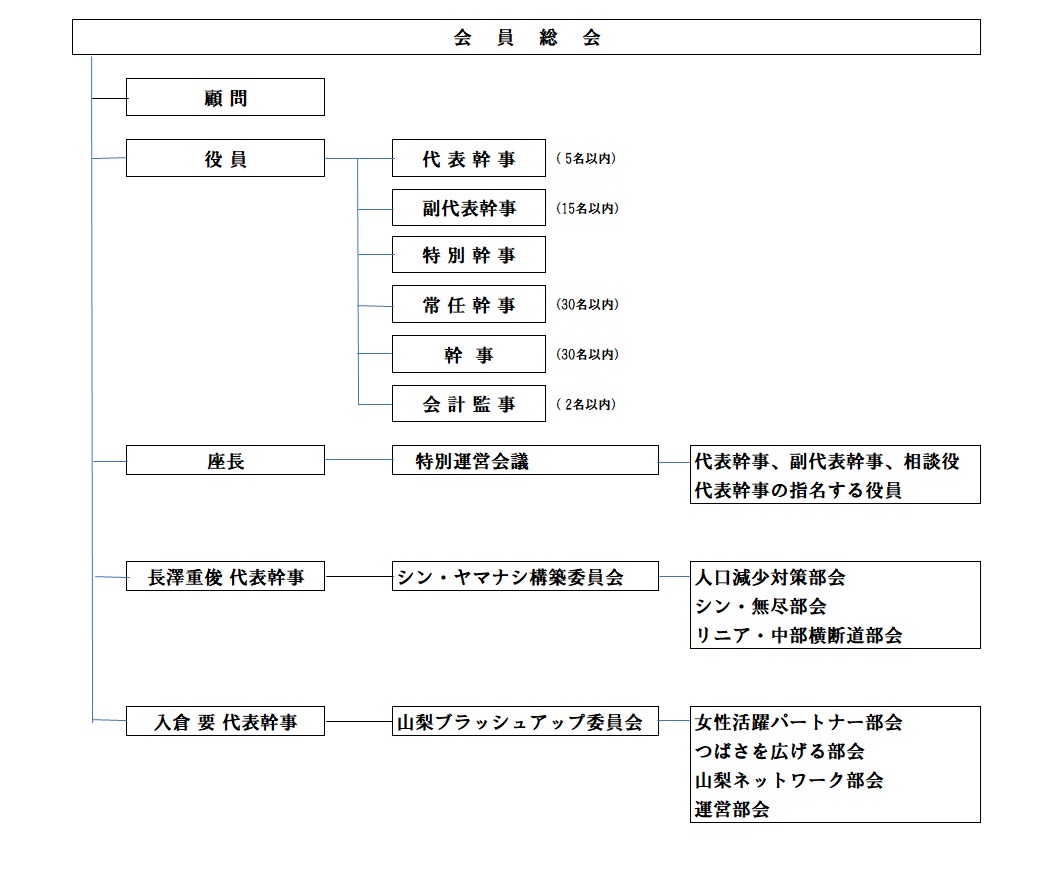Click the 常任幹事 box
This screenshot has height=873, width=1053.
[x=469, y=305]
